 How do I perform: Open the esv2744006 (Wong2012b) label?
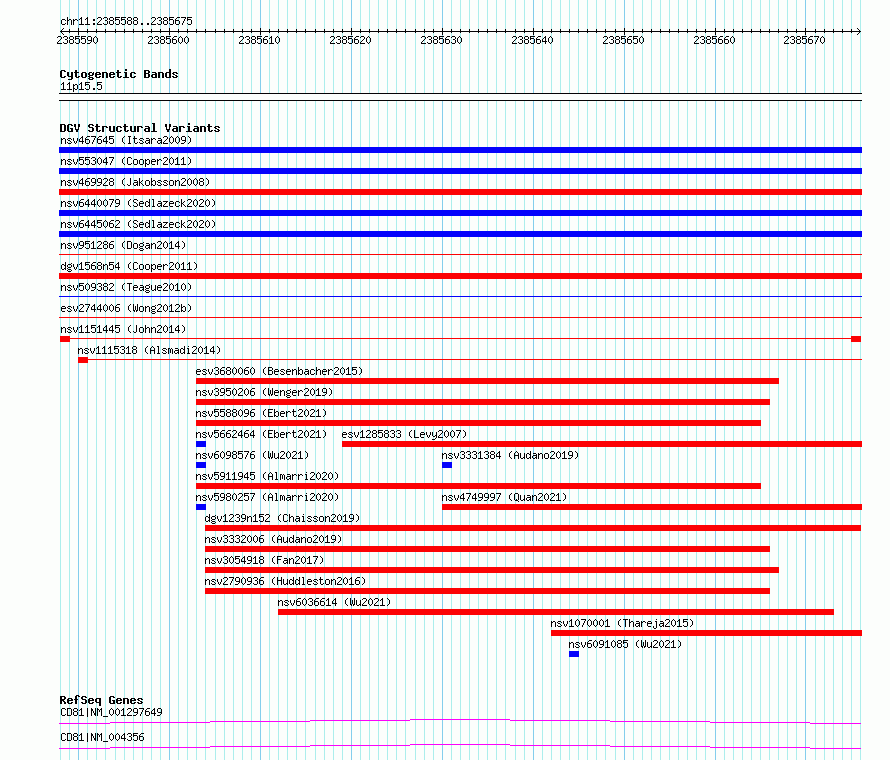(x=126, y=308)
